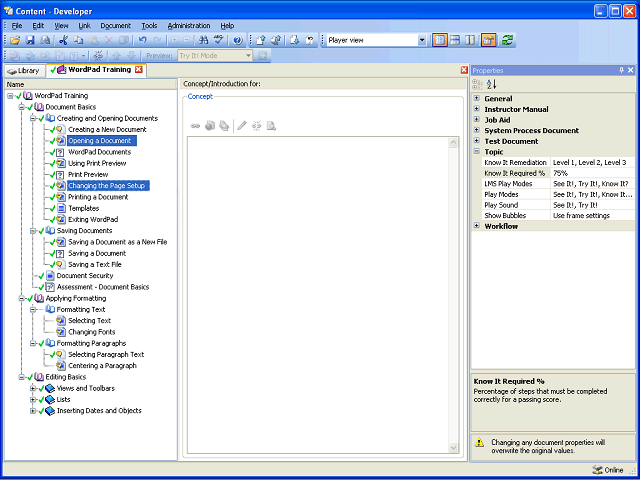The height and width of the screenshot is (480, 640).
Task: Open the Link menu
Action: click(84, 25)
